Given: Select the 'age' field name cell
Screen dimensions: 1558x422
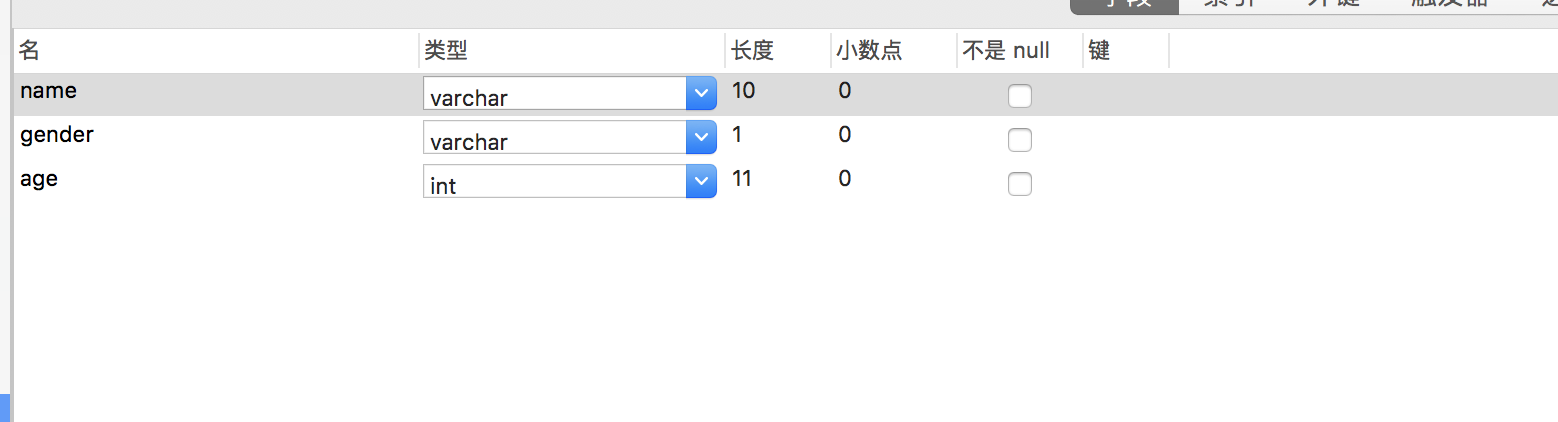Looking at the screenshot, I should [x=39, y=179].
